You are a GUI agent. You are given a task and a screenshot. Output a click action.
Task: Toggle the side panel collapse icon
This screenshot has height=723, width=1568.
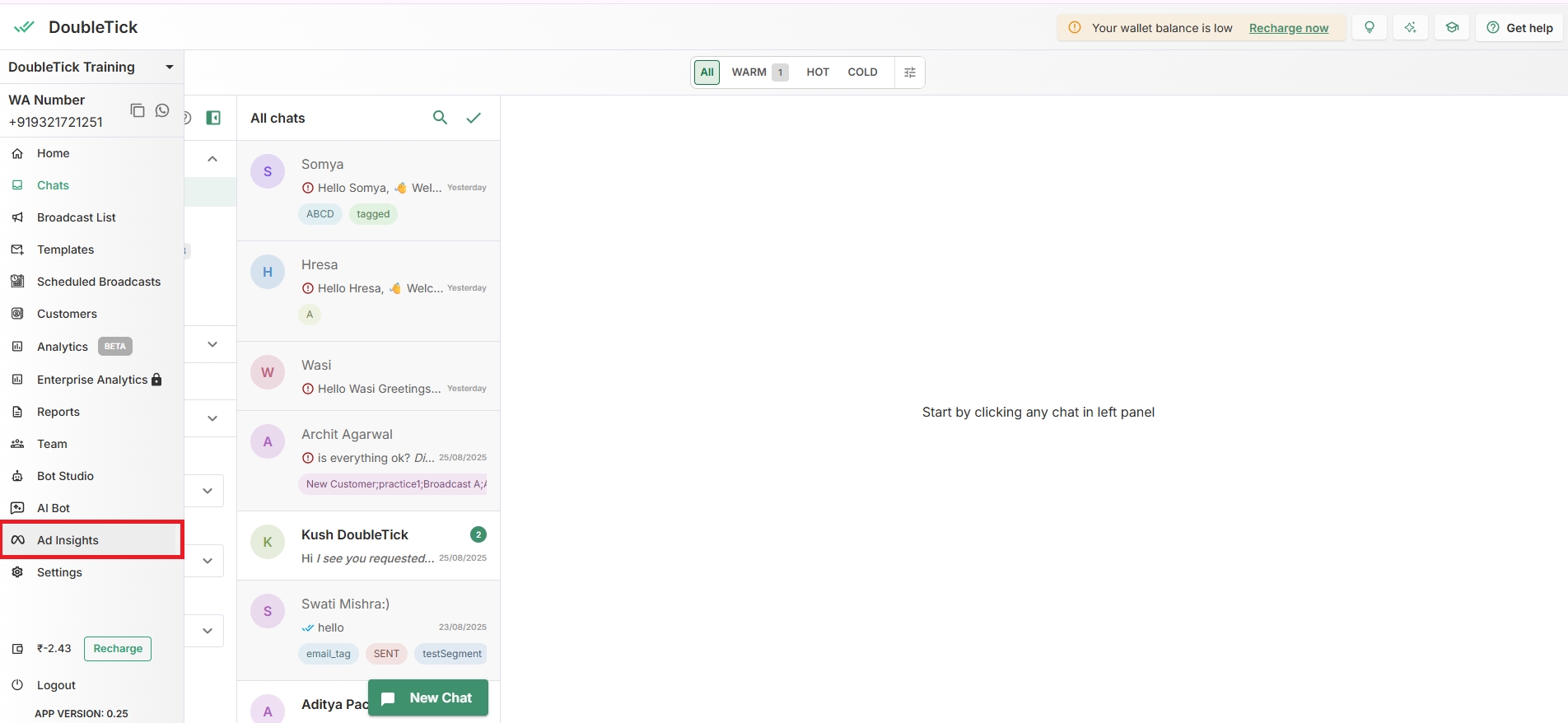click(x=213, y=118)
